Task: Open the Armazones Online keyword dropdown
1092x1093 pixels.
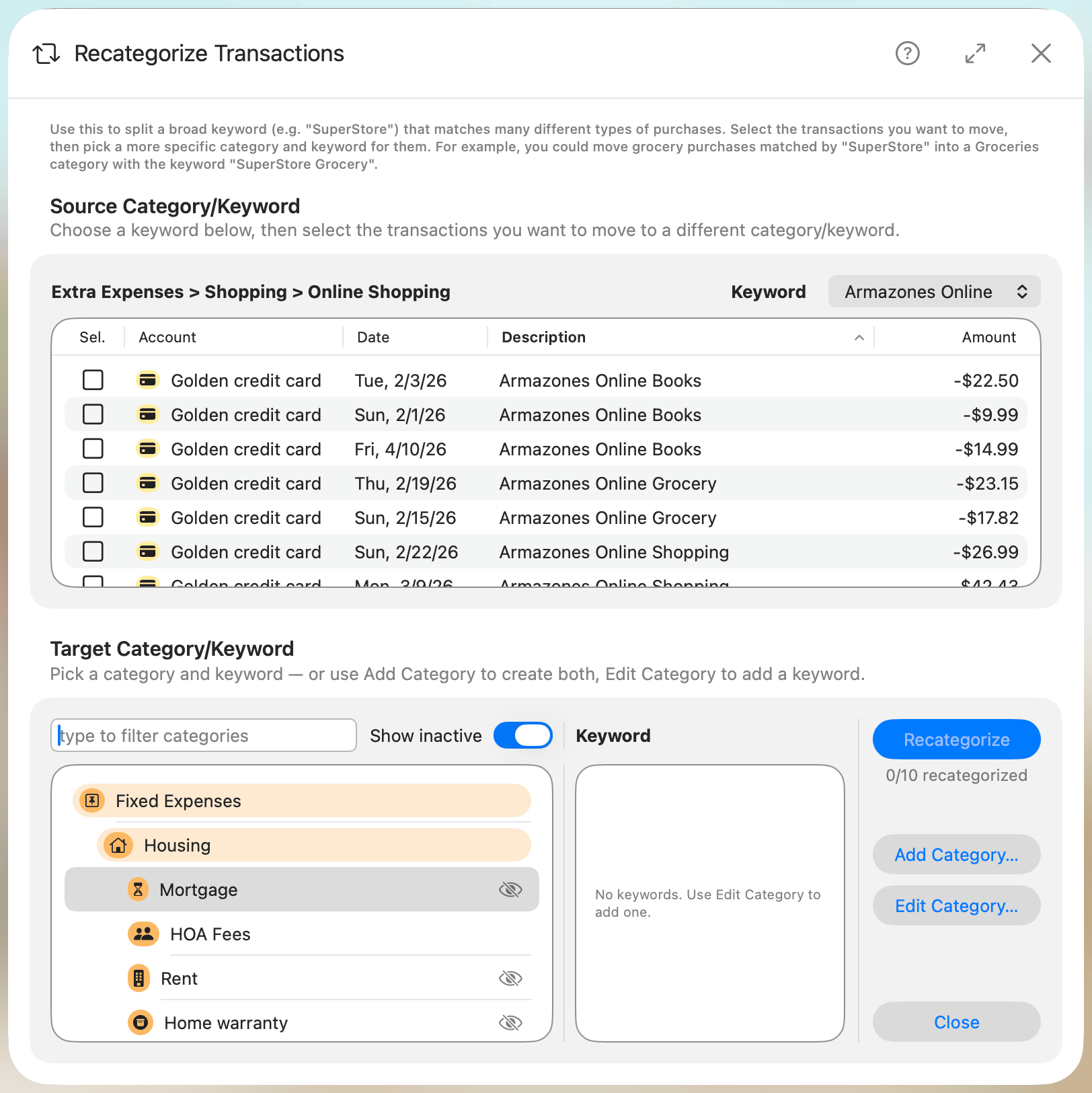Action: pos(934,291)
